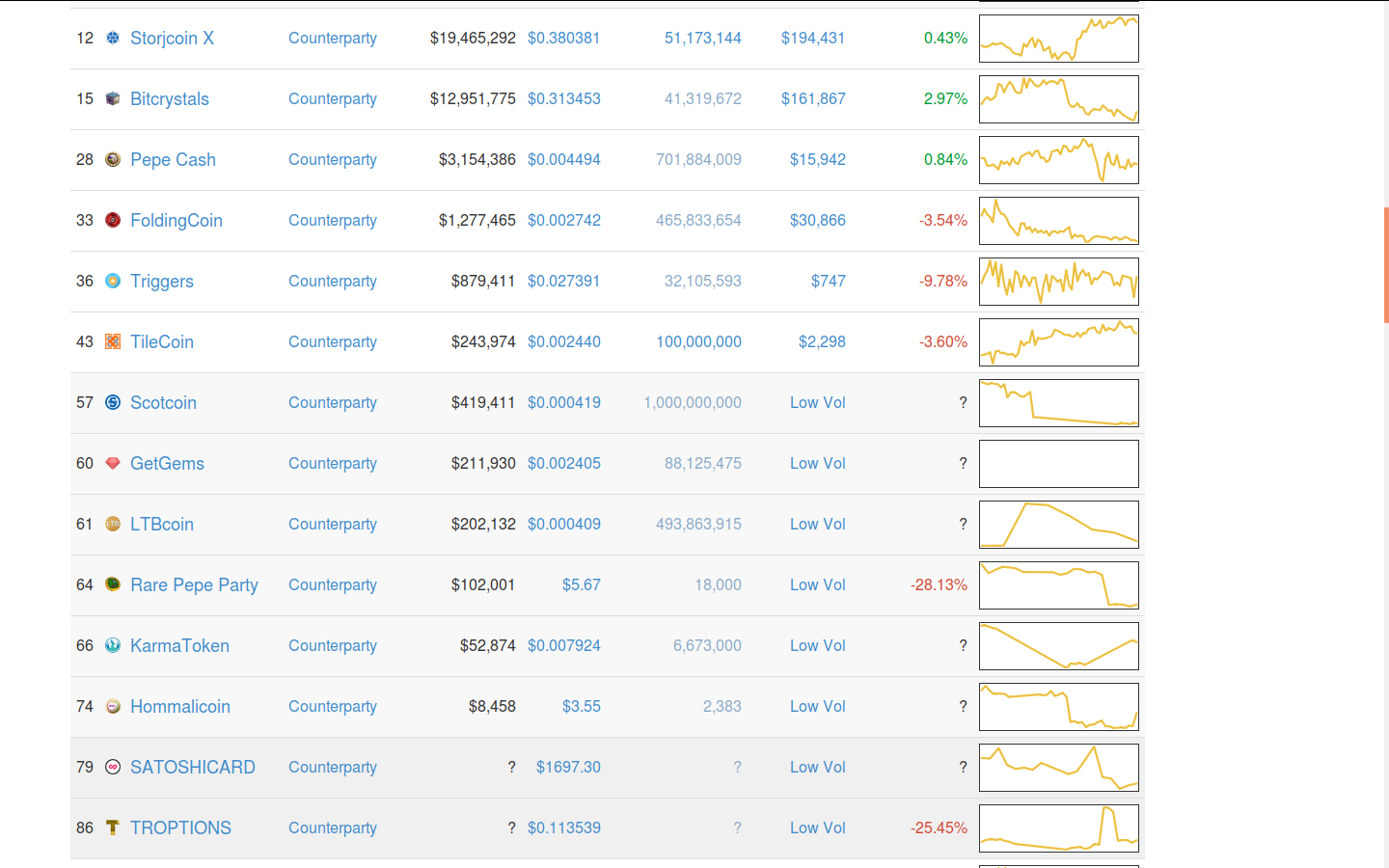Open FoldingCoin sparkline chart
The width and height of the screenshot is (1389, 868).
pos(1059,221)
